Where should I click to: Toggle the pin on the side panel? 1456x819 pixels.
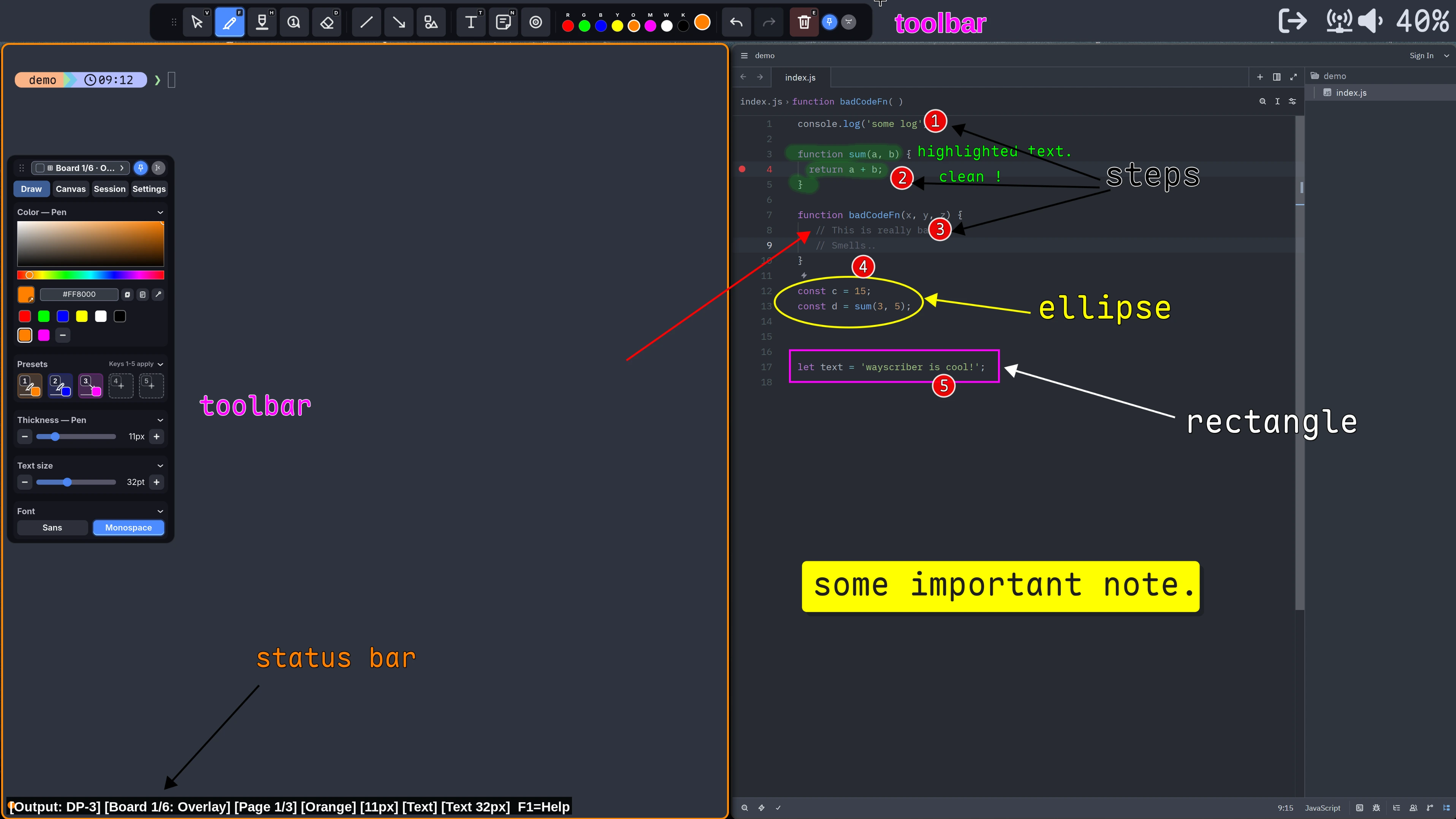pyautogui.click(x=141, y=168)
